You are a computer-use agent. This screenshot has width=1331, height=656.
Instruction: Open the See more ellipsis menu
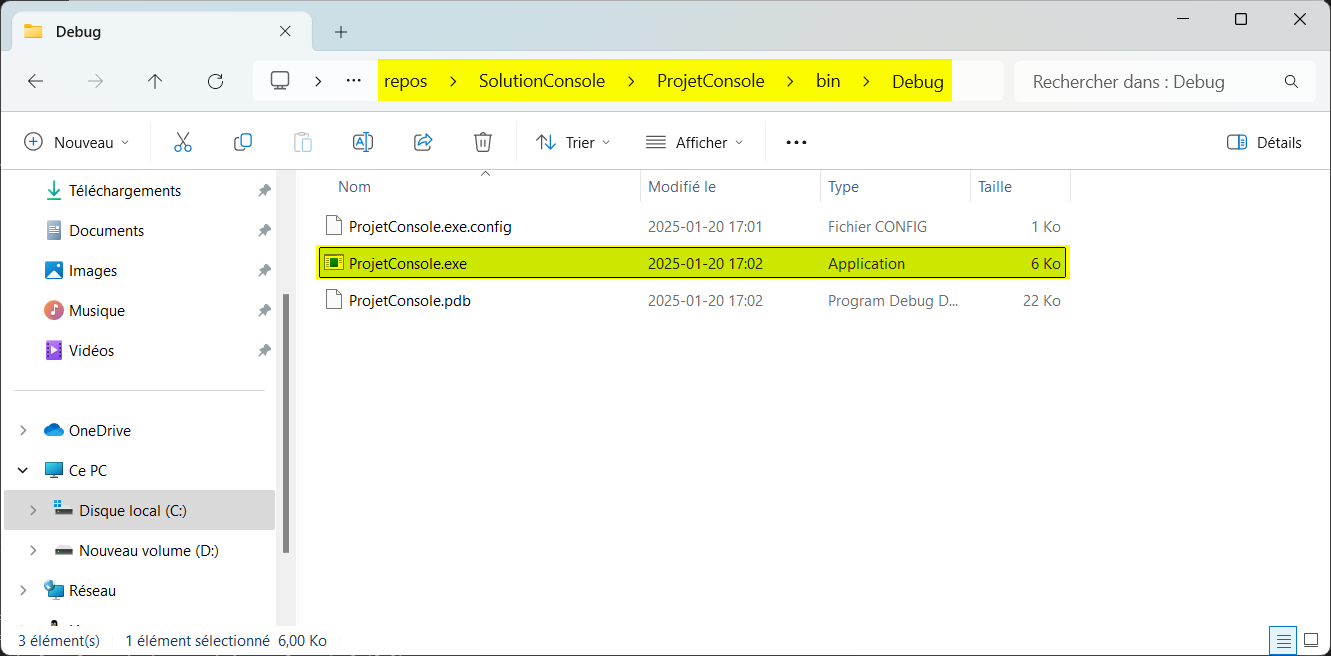pos(796,142)
